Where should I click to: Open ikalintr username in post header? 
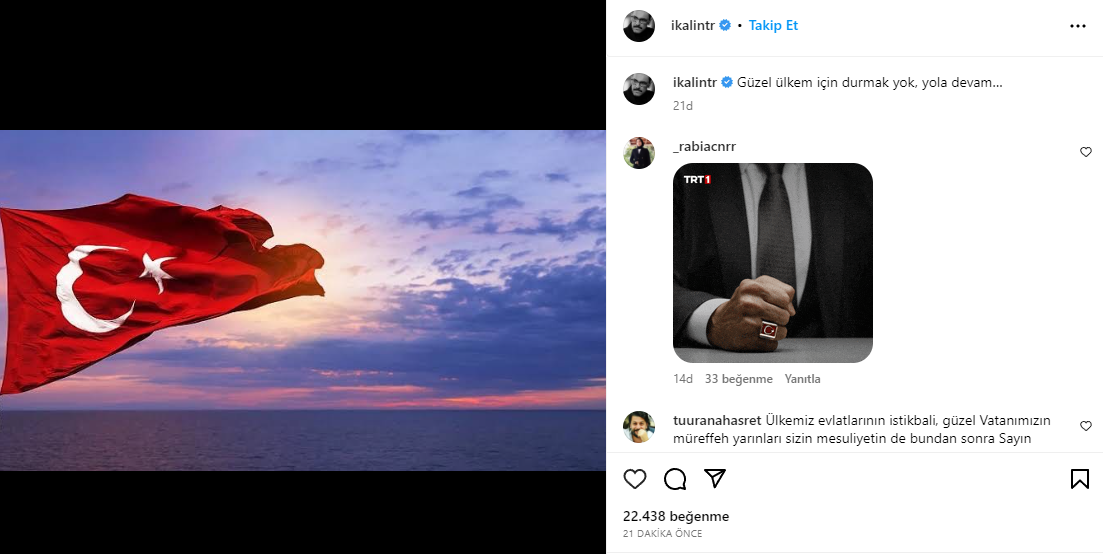tap(694, 26)
